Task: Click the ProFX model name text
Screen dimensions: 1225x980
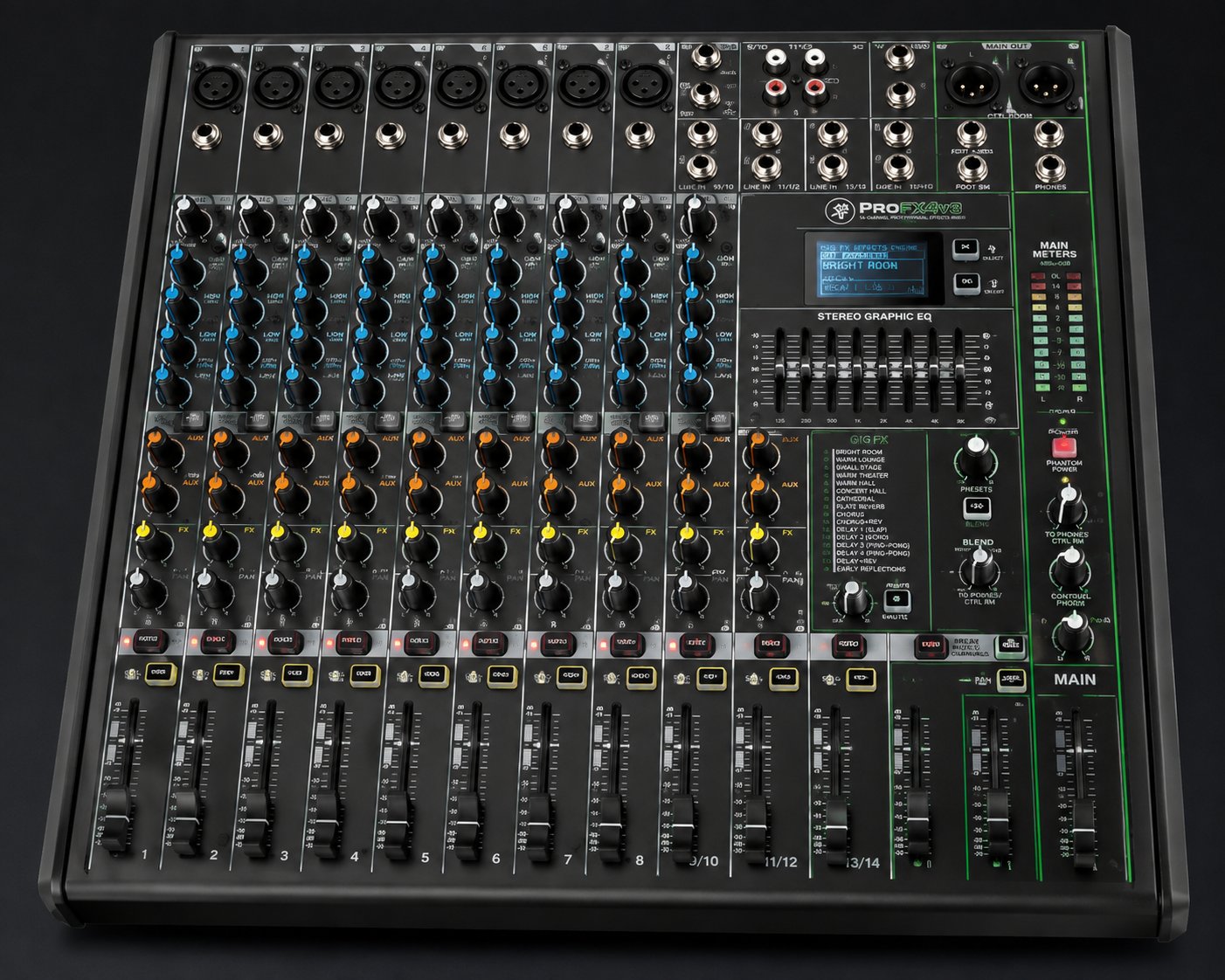Action: (910, 209)
